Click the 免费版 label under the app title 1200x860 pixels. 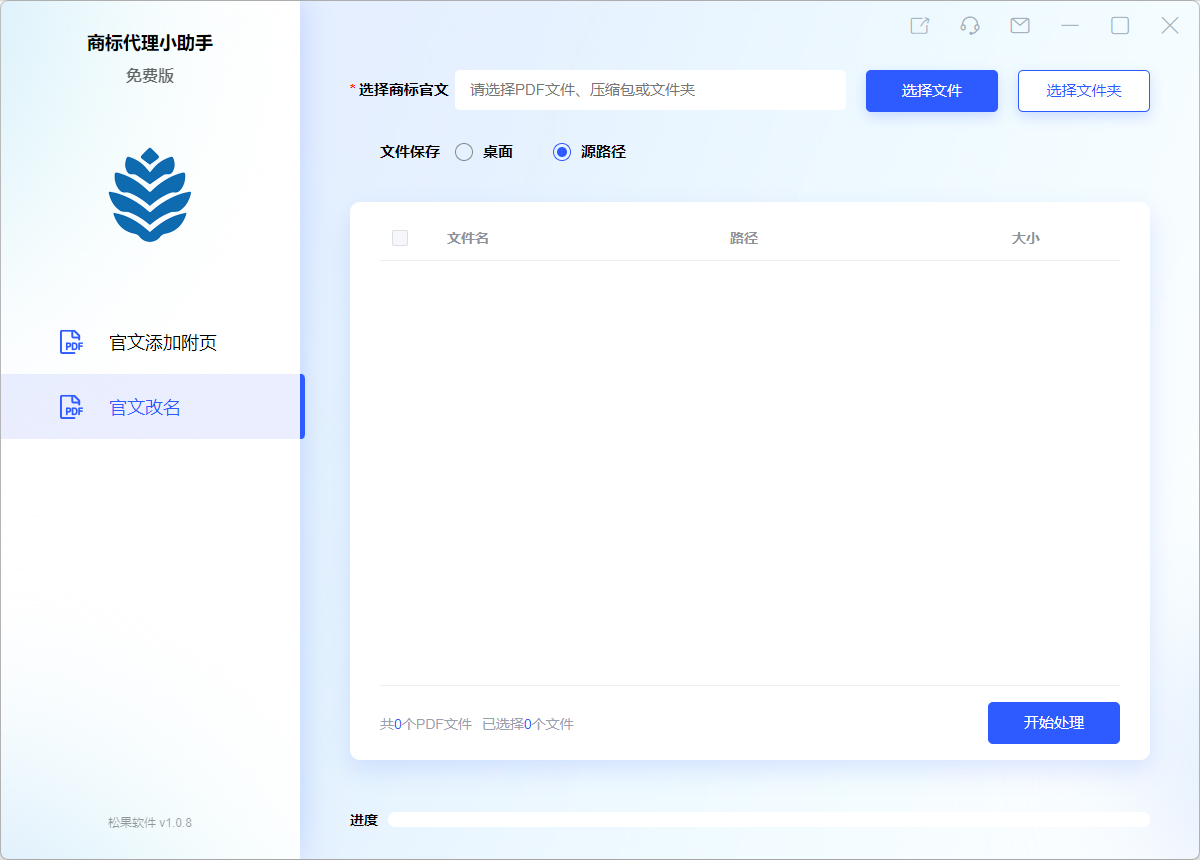150,75
